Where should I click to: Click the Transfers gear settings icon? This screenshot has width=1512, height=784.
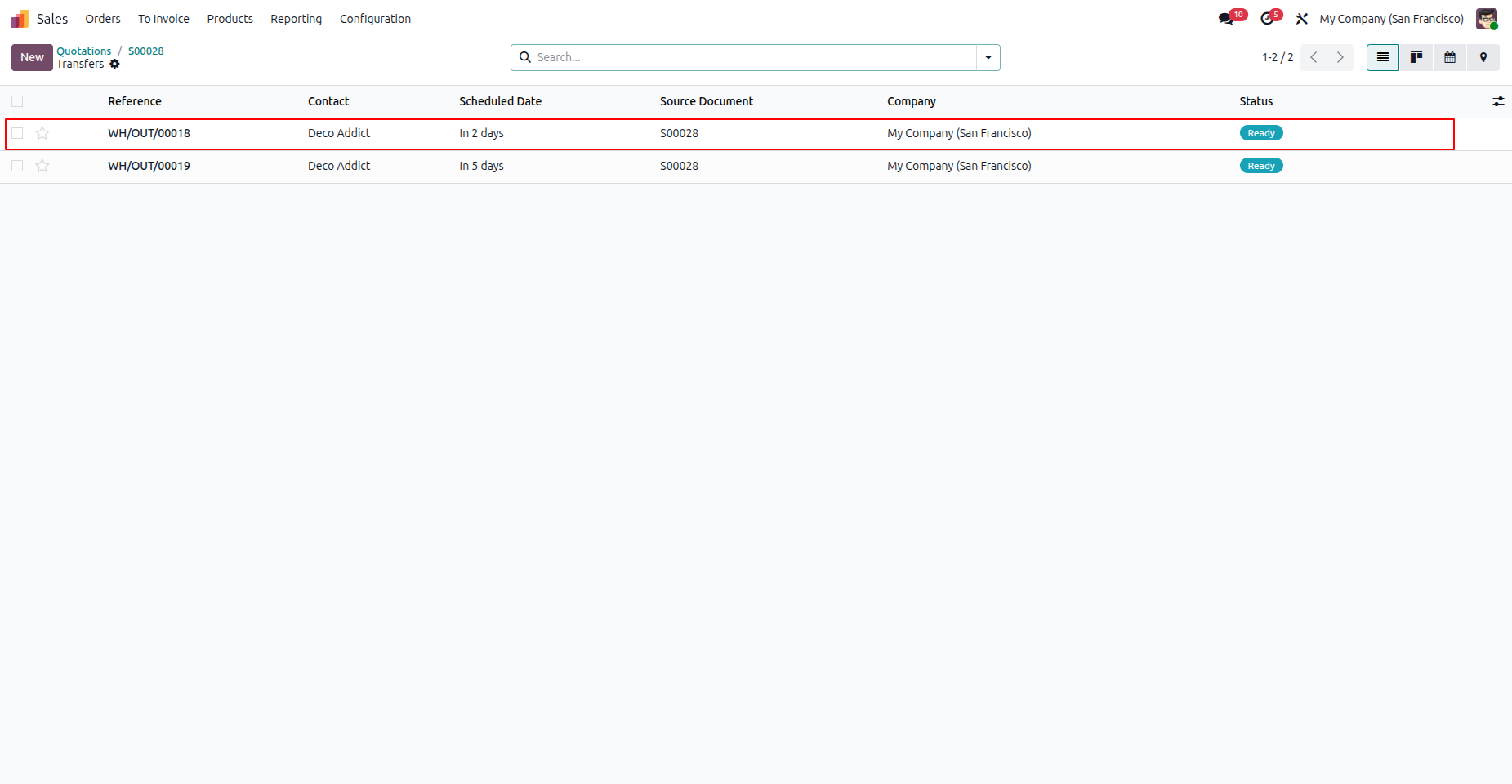pos(114,64)
